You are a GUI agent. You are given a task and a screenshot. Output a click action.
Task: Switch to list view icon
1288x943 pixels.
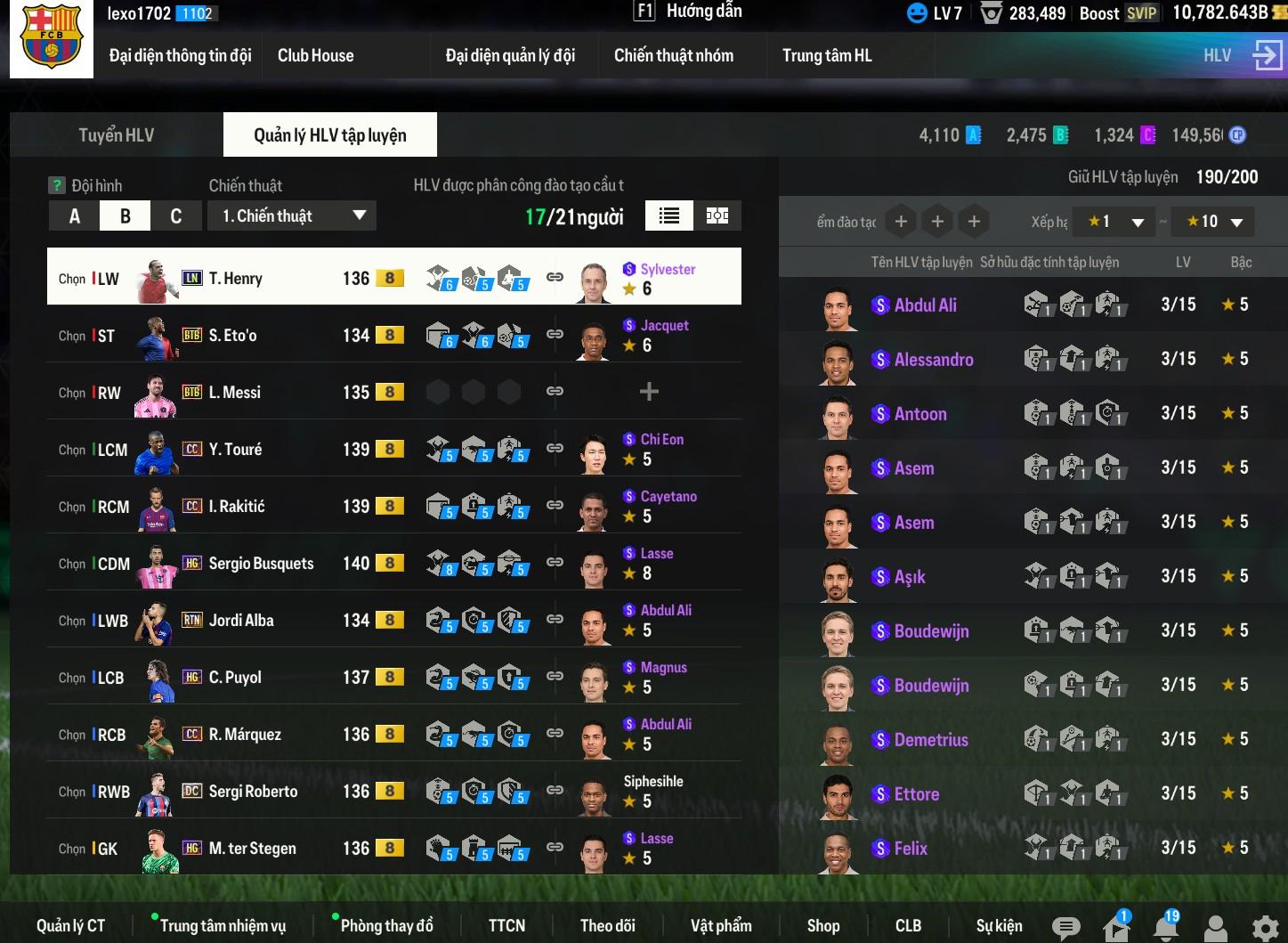coord(669,215)
